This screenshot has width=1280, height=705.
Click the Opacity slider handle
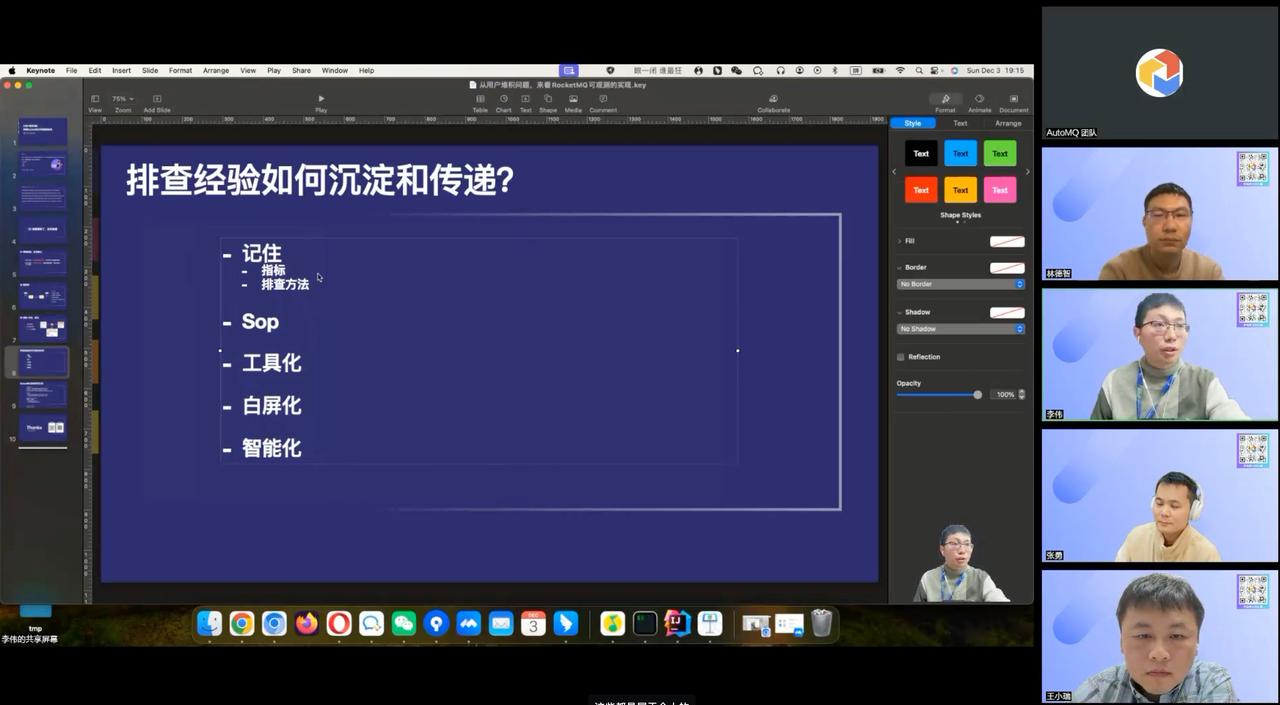click(977, 395)
